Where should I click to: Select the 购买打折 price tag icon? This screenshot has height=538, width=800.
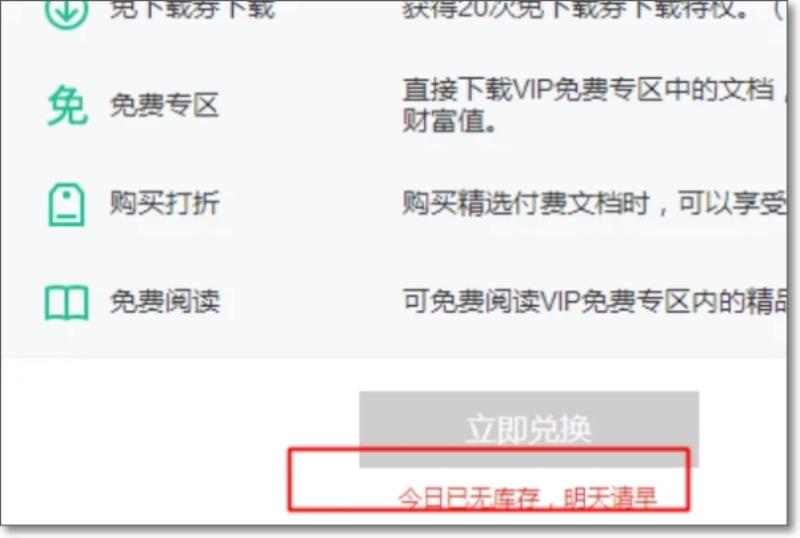(66, 205)
